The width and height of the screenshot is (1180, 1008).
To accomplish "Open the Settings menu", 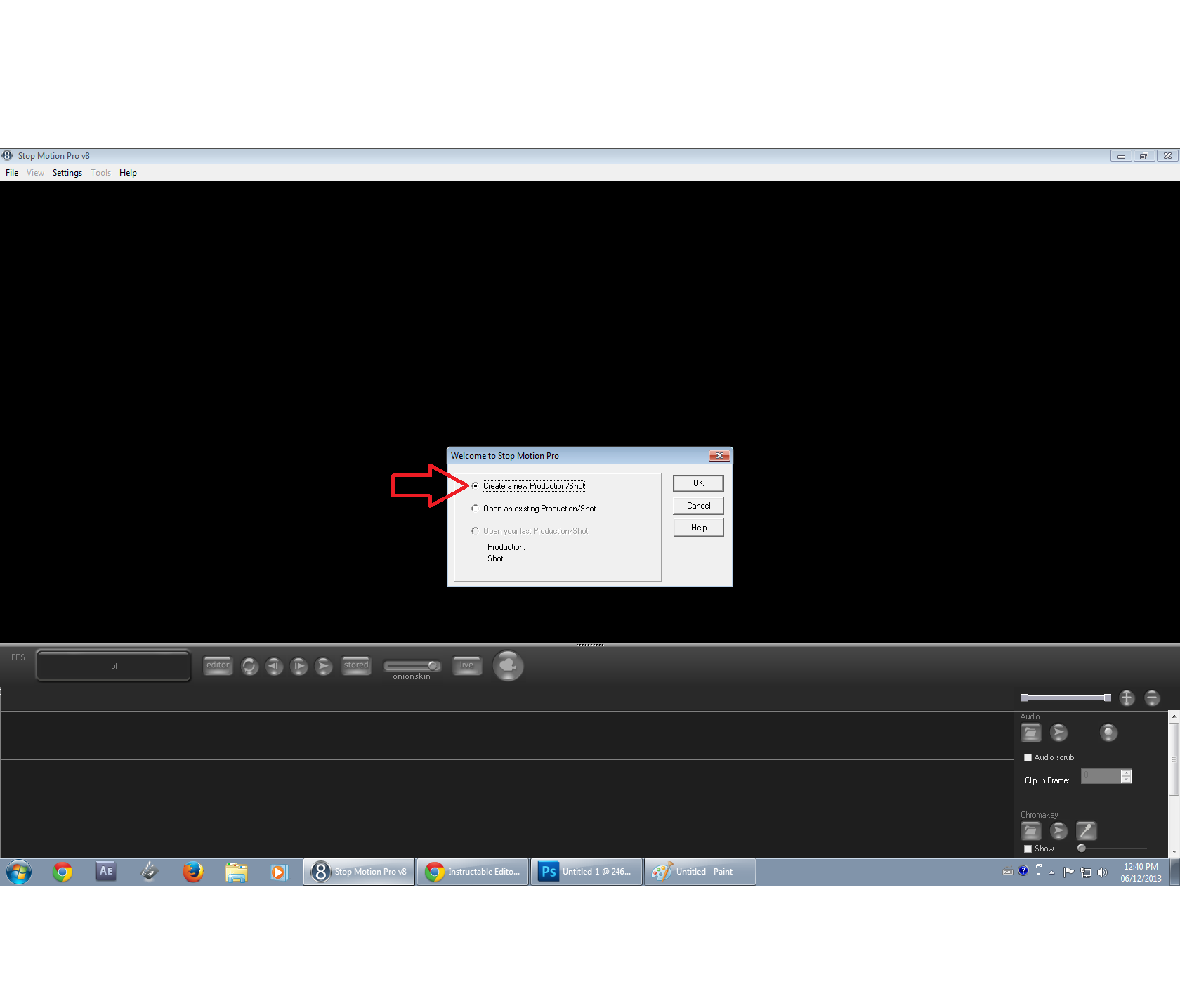I will [x=67, y=172].
